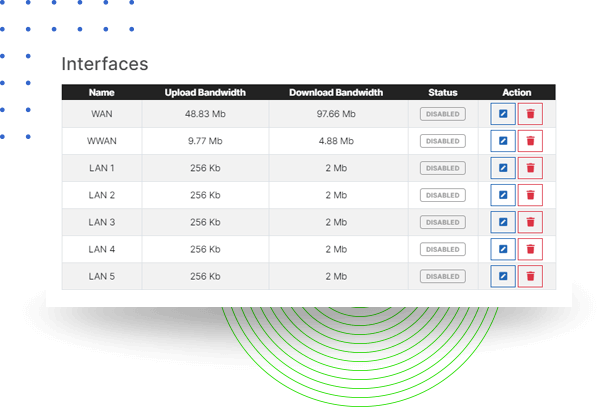Viewport: 607px width, 407px height.
Task: Toggle the WWAN DISABLED status badge
Action: [x=442, y=141]
